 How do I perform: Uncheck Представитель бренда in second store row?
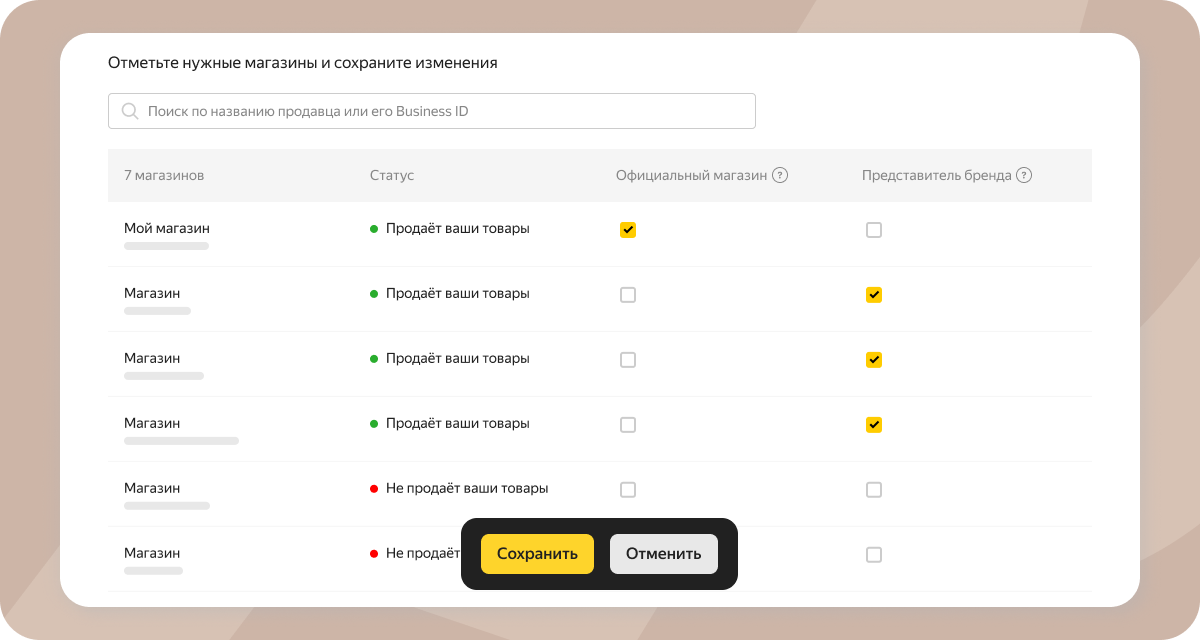click(874, 295)
